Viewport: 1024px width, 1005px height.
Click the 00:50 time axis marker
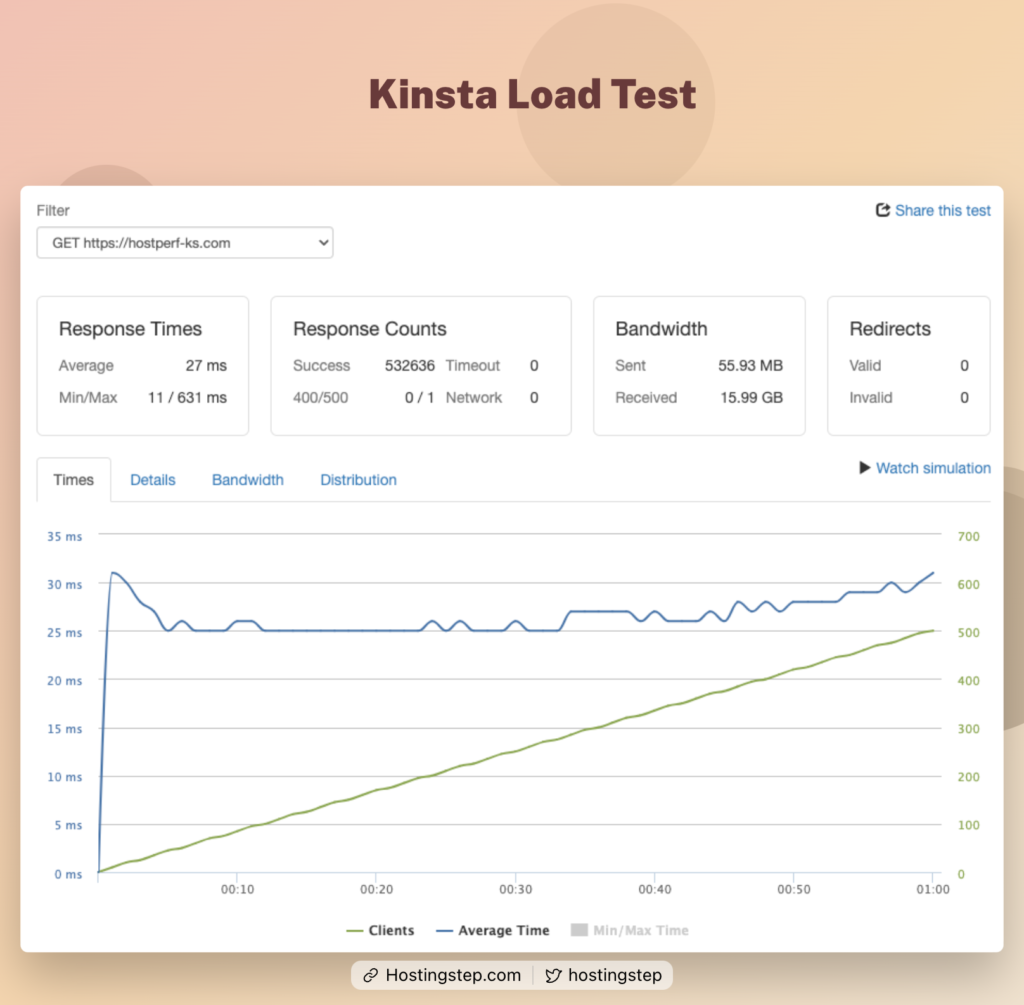pos(793,889)
